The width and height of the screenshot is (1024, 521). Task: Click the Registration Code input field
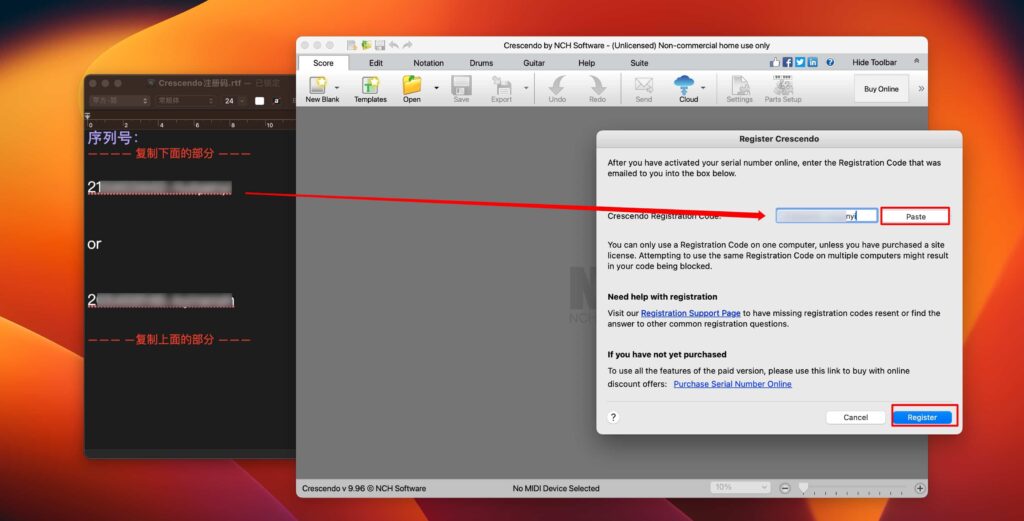[x=826, y=216]
